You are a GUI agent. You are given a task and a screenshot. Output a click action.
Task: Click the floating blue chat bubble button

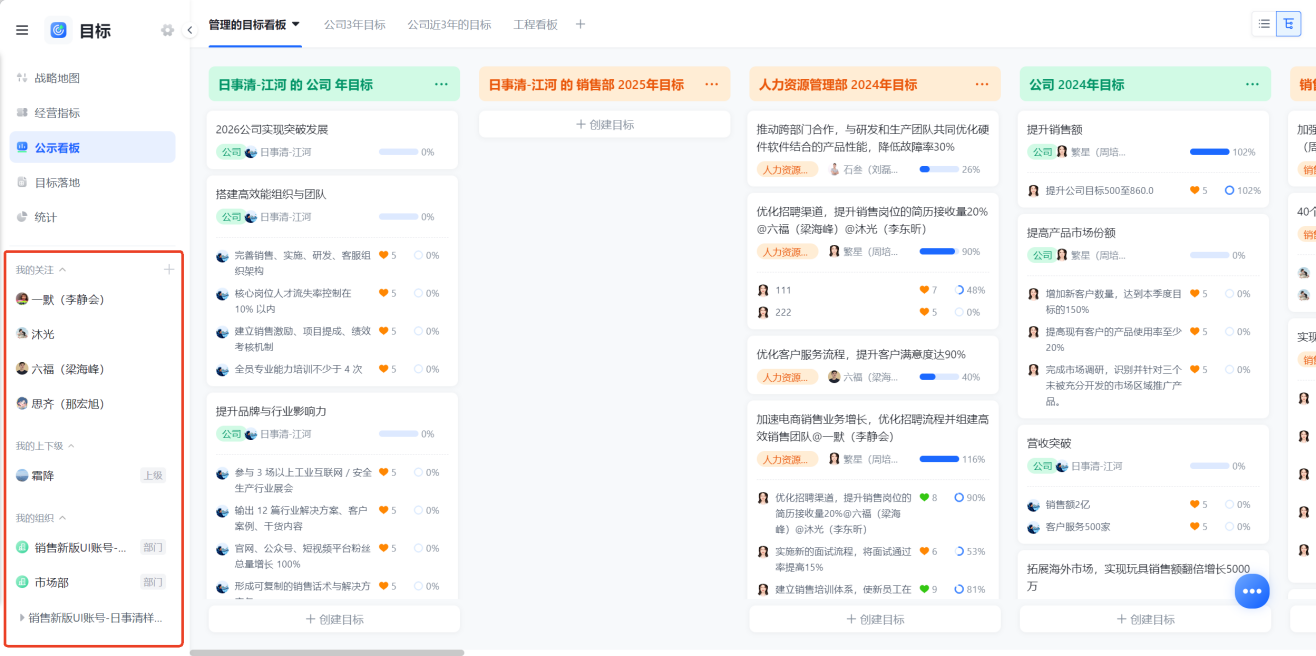[x=1251, y=591]
